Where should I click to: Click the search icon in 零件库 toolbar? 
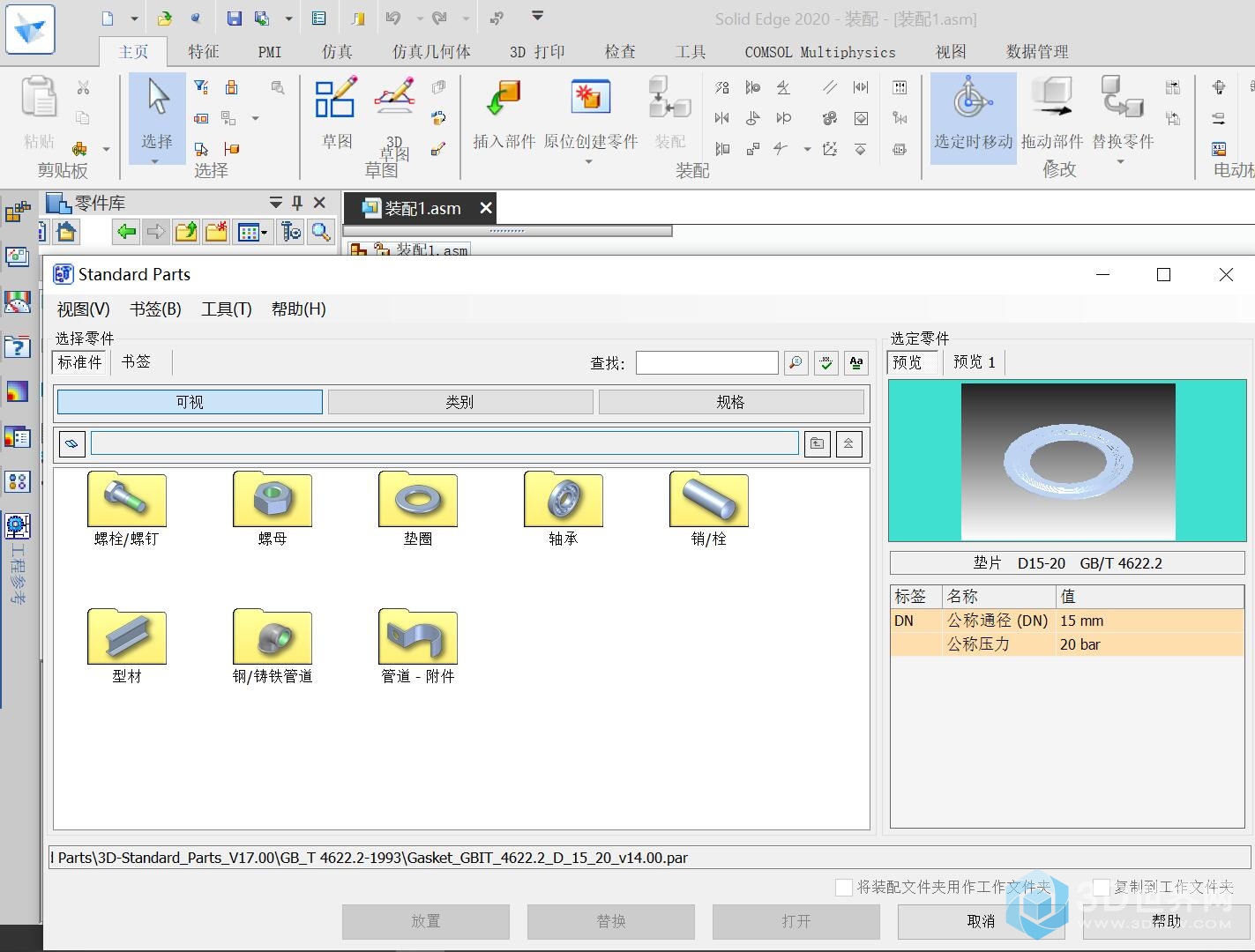[321, 232]
